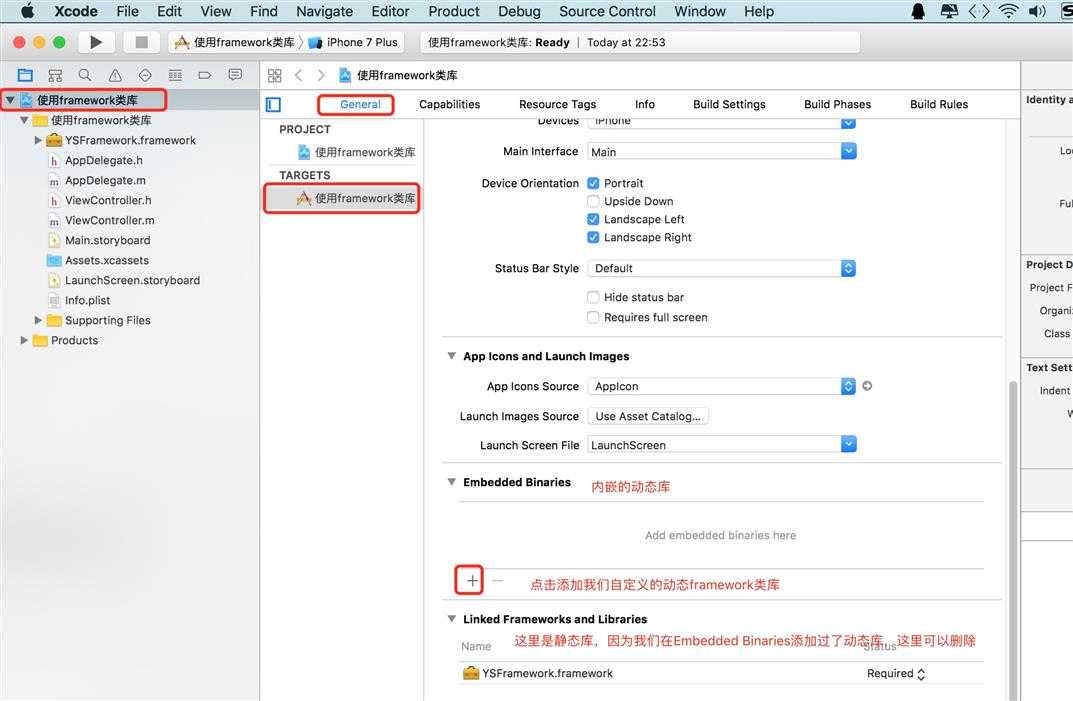Select the target under TARGETS
Image resolution: width=1073 pixels, height=701 pixels.
342,199
